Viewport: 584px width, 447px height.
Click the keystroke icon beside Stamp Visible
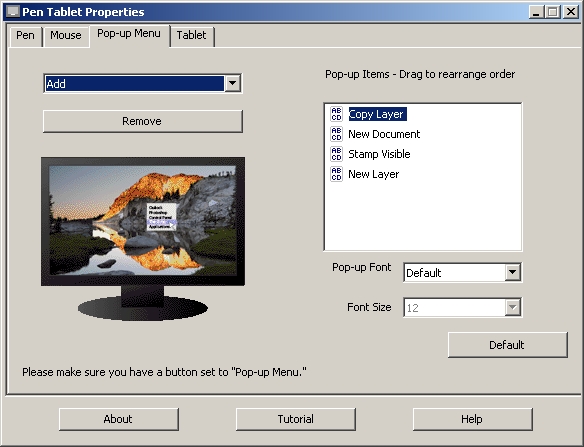tap(336, 154)
